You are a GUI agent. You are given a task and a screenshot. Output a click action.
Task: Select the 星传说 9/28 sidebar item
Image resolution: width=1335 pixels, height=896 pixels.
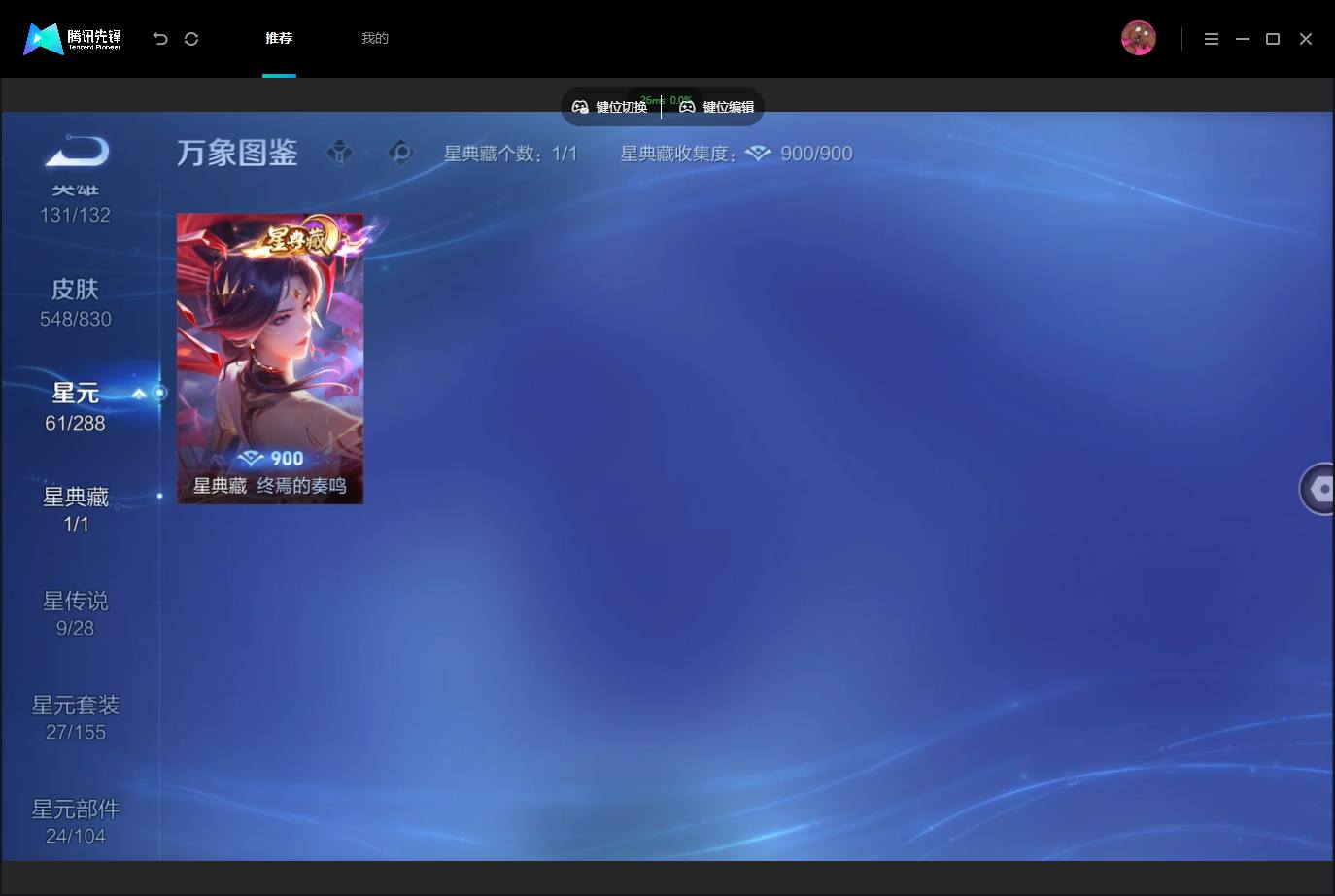coord(76,614)
